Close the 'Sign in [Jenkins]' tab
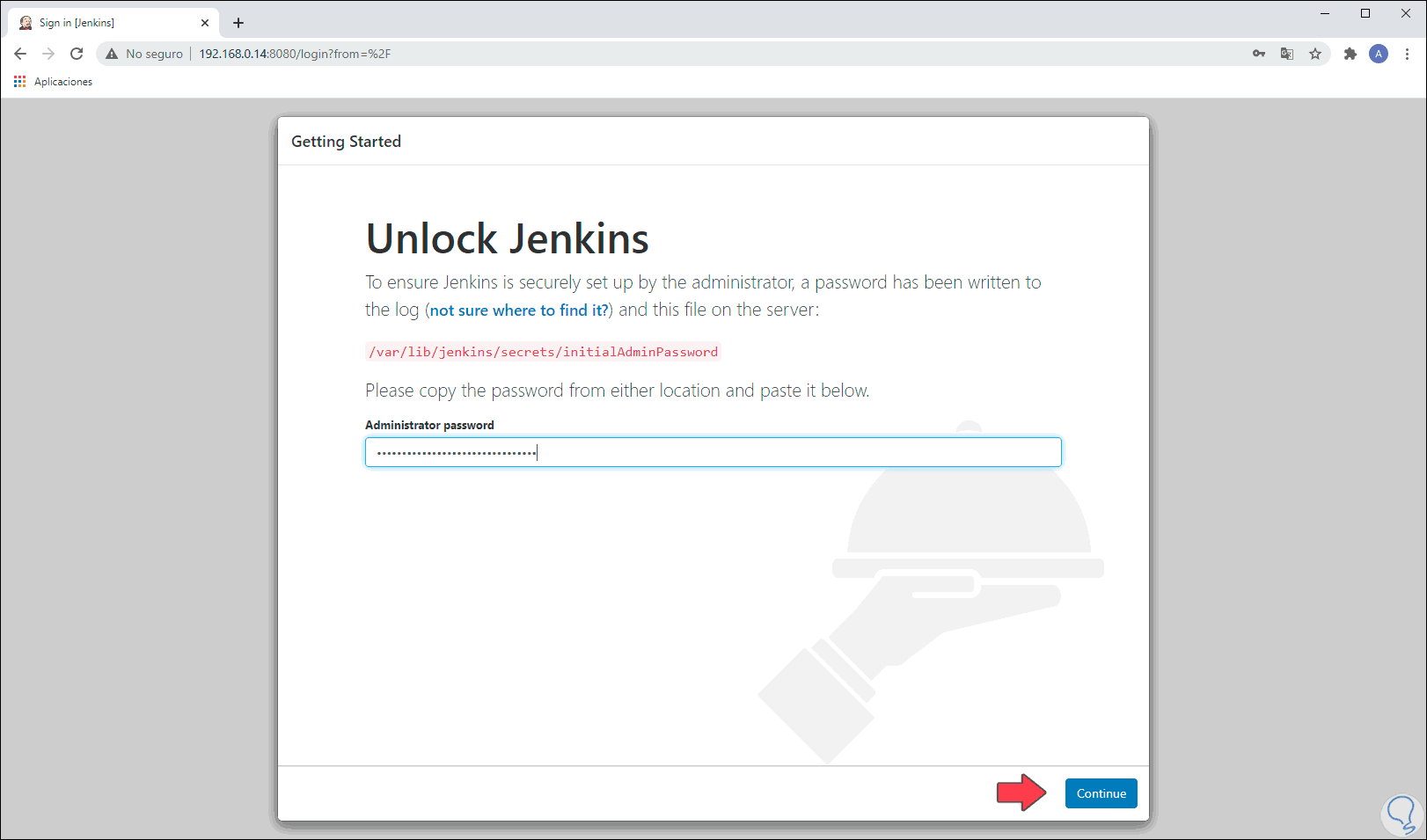This screenshot has width=1427, height=840. [x=205, y=23]
